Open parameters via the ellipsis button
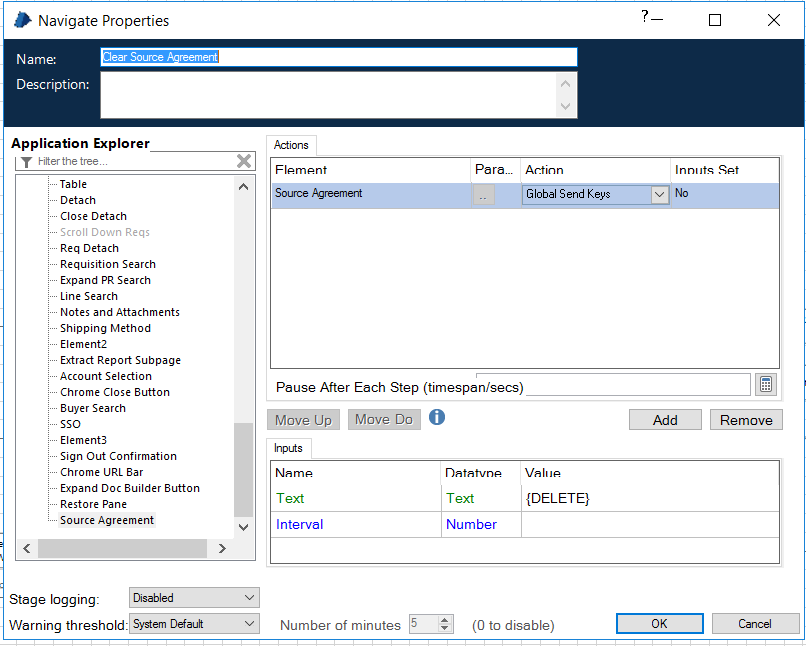 483,194
